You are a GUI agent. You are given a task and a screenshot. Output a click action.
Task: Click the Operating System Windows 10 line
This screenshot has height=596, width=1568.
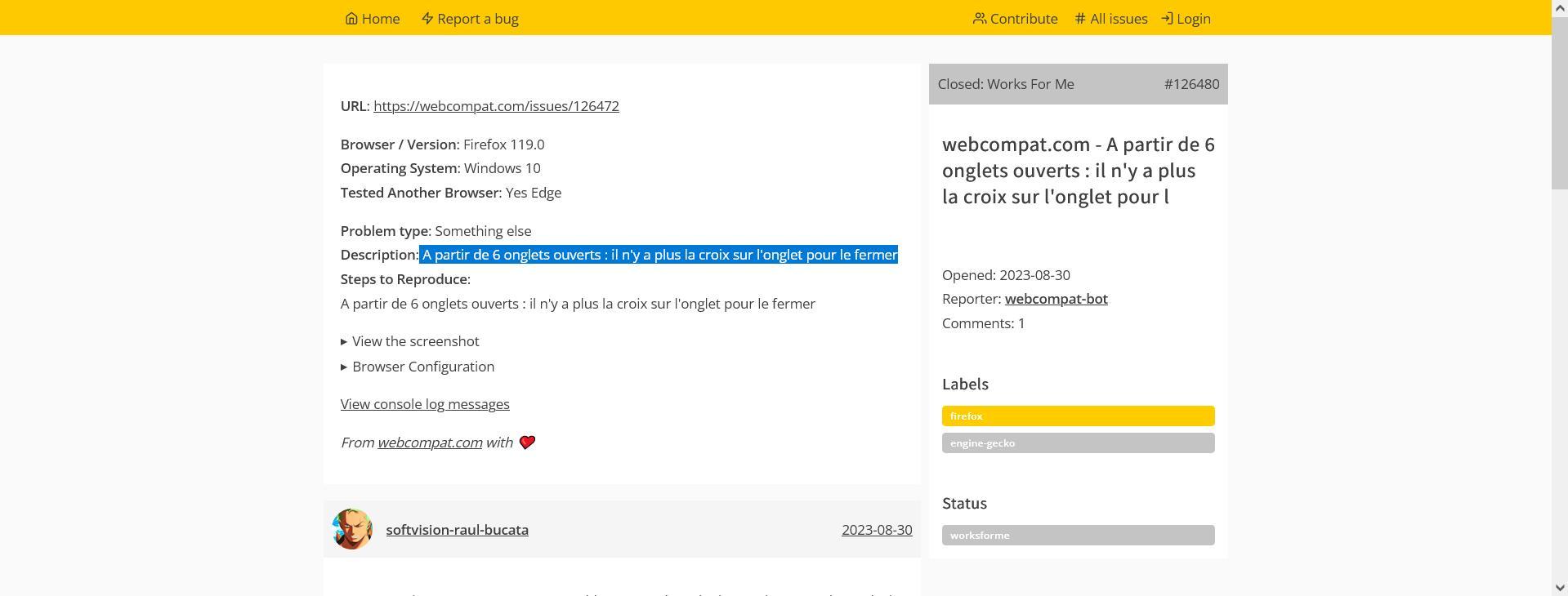440,168
